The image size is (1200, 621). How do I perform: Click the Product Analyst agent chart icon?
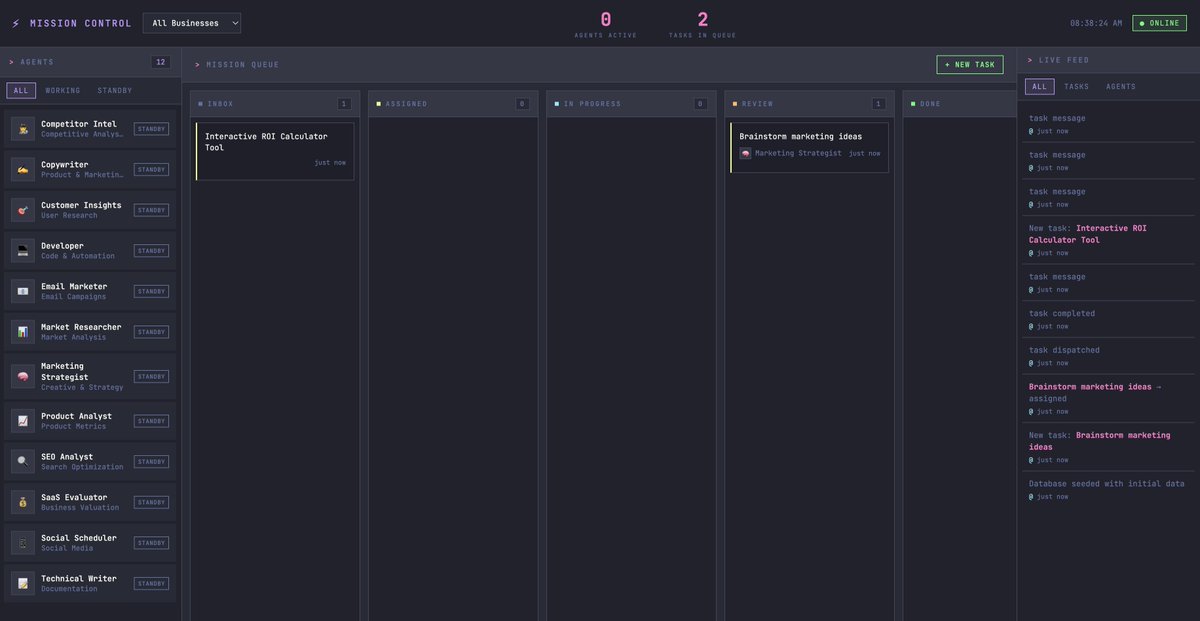point(23,421)
